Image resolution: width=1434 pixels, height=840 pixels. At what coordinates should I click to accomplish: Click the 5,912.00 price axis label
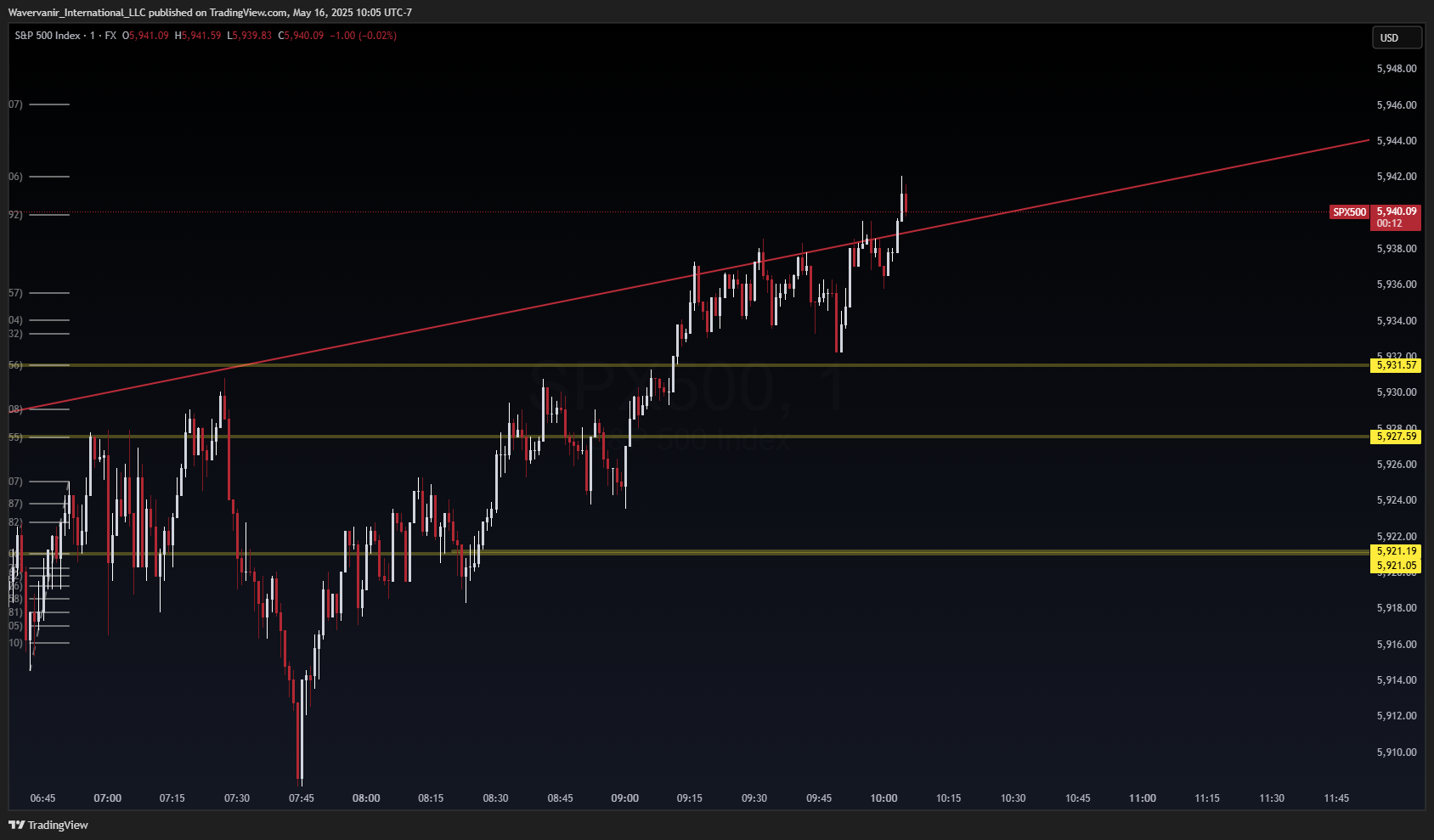tap(1397, 716)
